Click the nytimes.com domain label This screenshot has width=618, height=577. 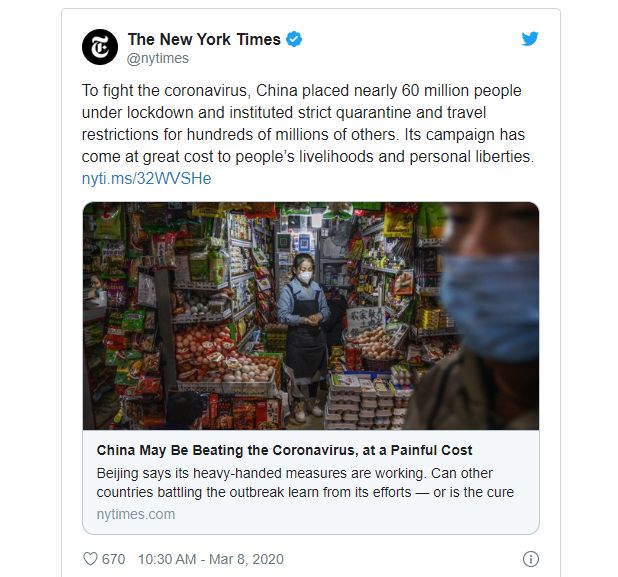tap(136, 514)
